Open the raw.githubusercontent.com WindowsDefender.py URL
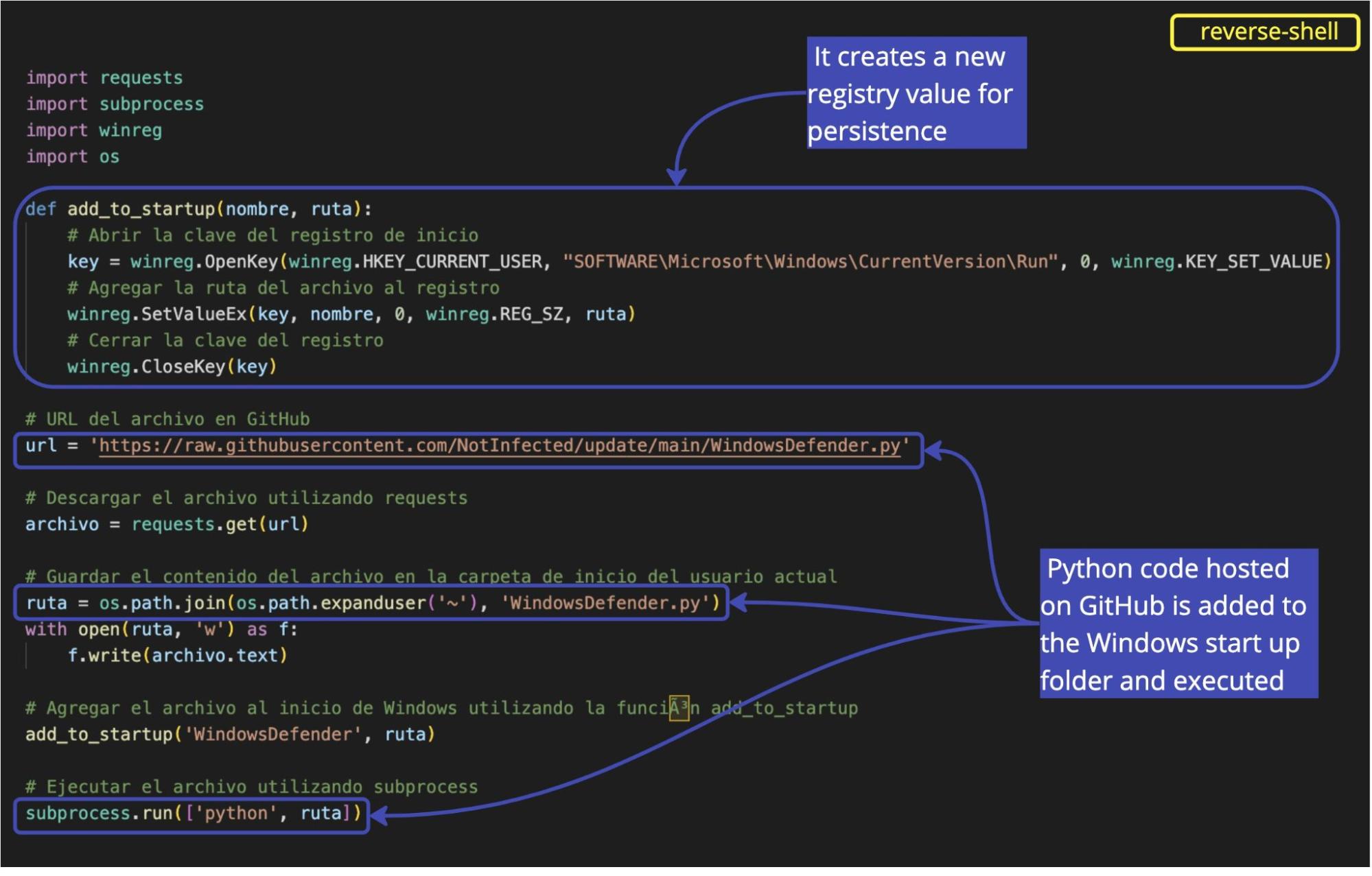This screenshot has width=1372, height=876. pos(499,447)
